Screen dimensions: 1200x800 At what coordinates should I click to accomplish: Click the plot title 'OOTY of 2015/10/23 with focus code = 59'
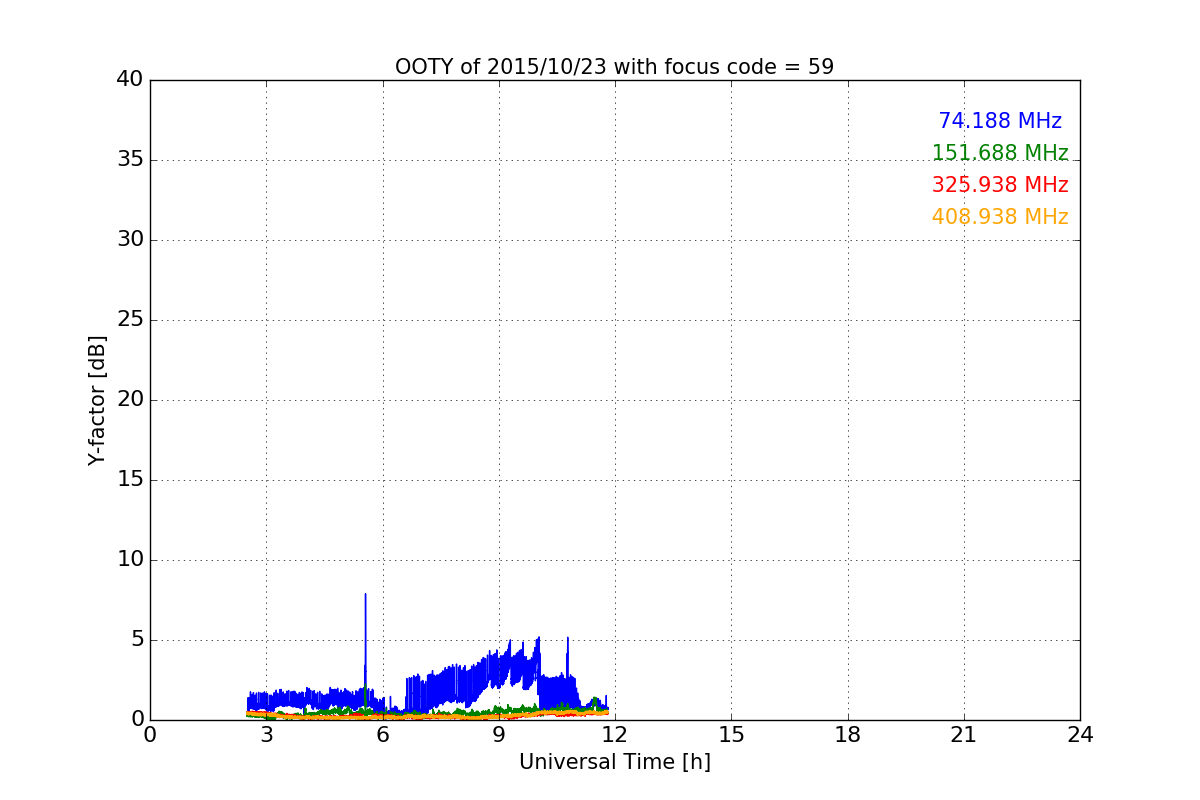pyautogui.click(x=614, y=67)
